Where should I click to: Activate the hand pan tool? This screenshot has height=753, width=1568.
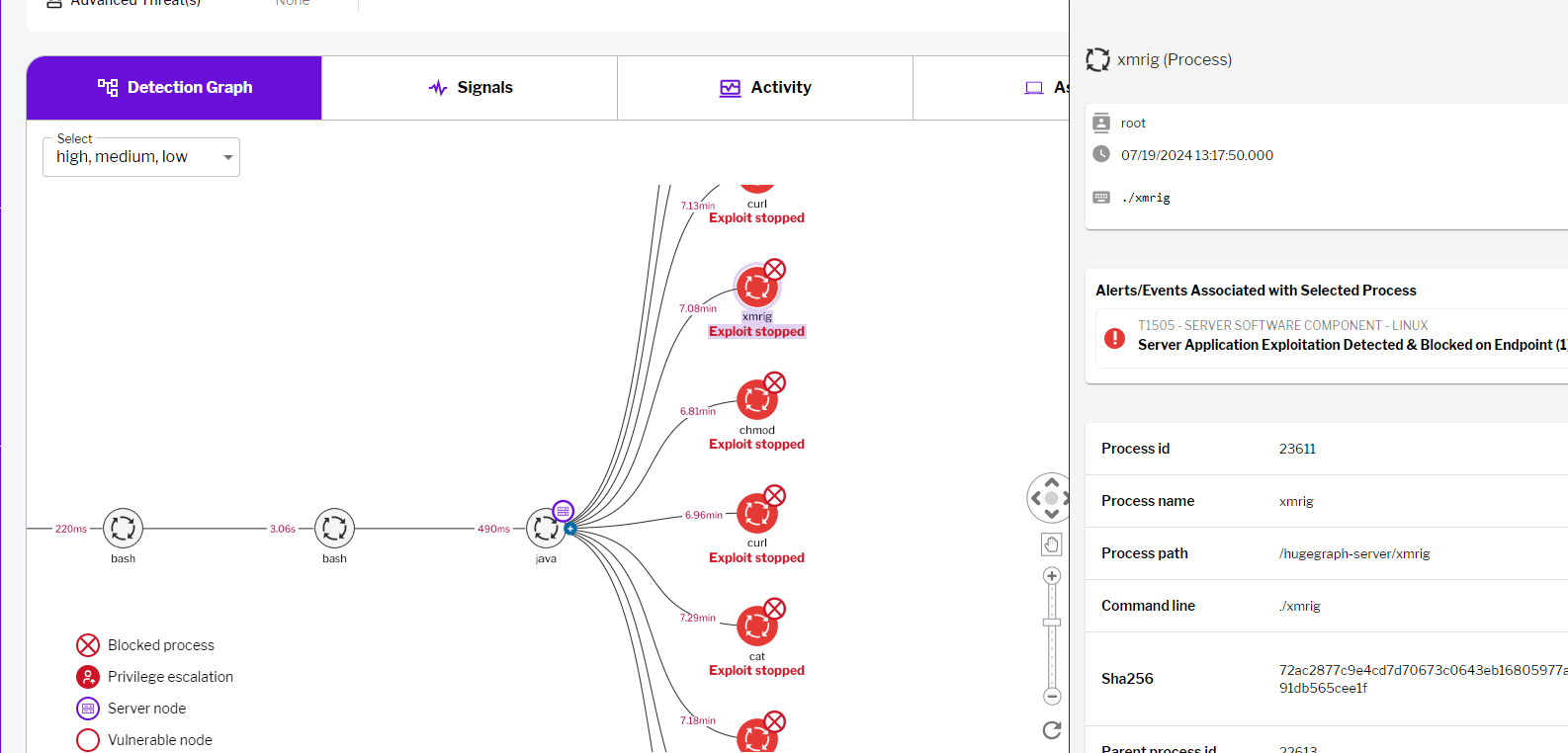tap(1052, 544)
